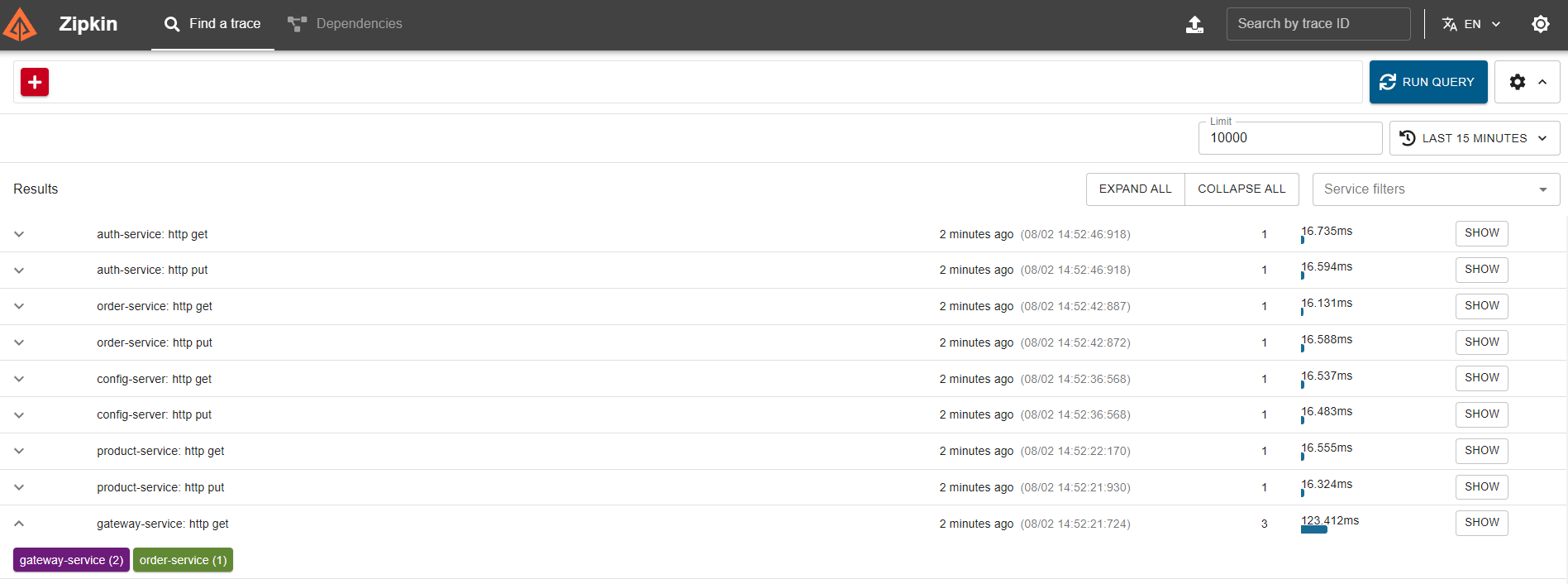Open the Find a trace tab
The image size is (1568, 584).
point(212,24)
